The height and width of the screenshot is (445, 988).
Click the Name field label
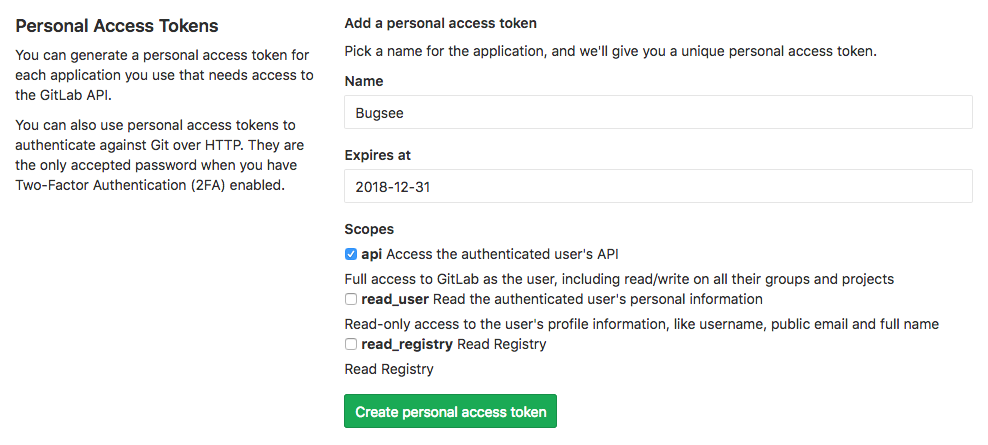click(x=363, y=81)
